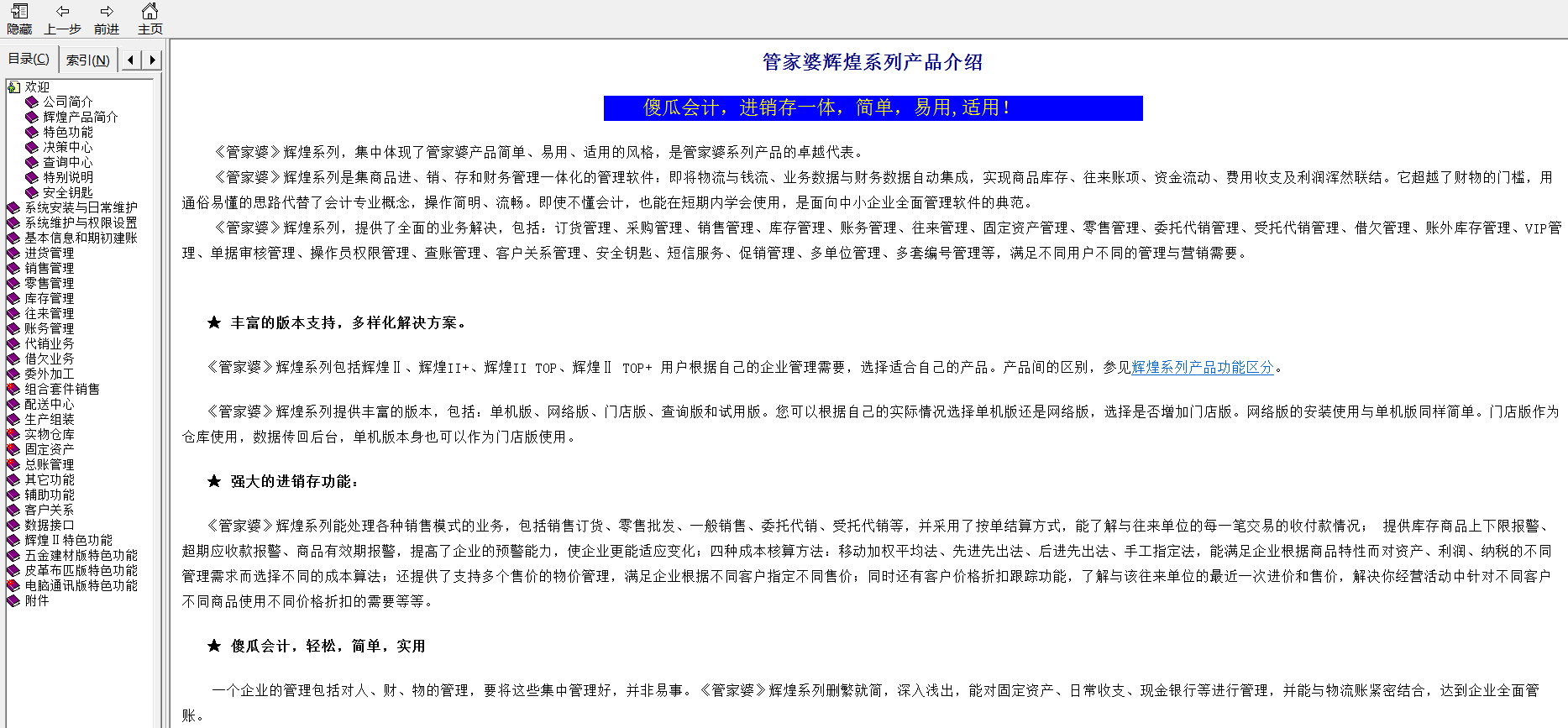Open the 安全钥匙 topic
The image size is (1568, 728).
click(x=68, y=192)
